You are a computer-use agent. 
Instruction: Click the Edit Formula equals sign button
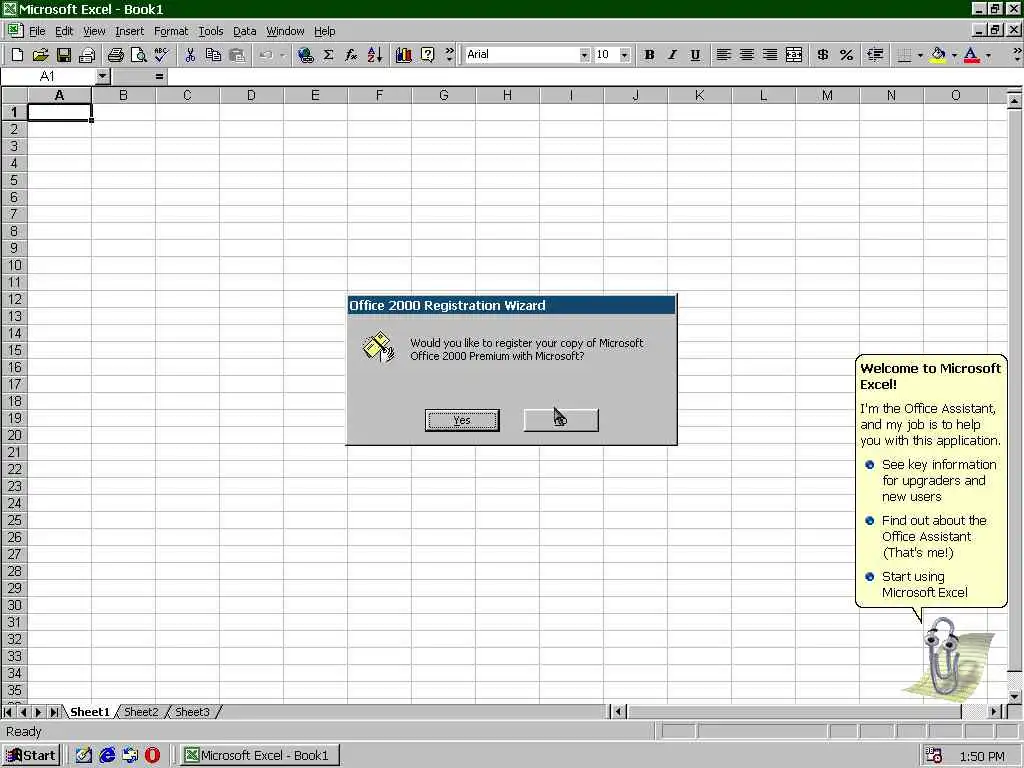point(159,77)
